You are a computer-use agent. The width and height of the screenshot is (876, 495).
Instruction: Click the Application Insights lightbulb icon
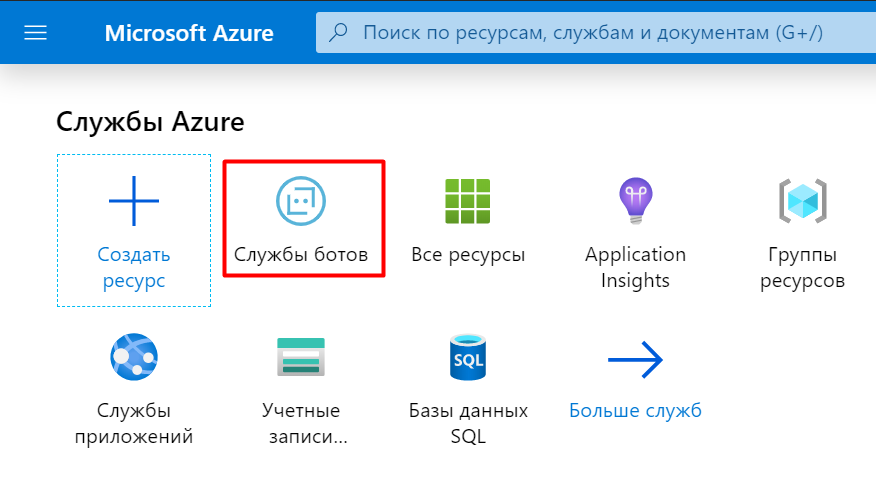(x=635, y=201)
